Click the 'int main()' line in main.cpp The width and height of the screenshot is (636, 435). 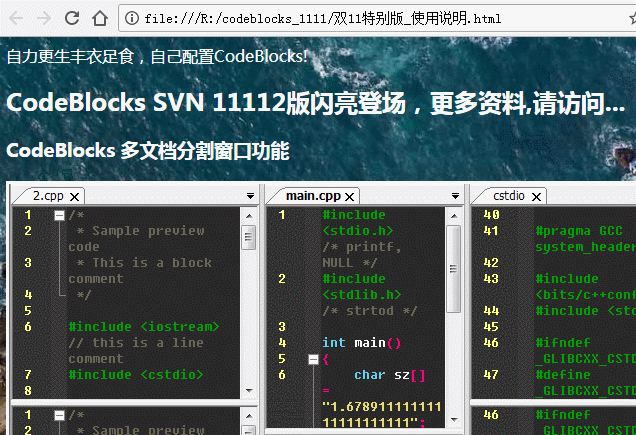tap(361, 343)
